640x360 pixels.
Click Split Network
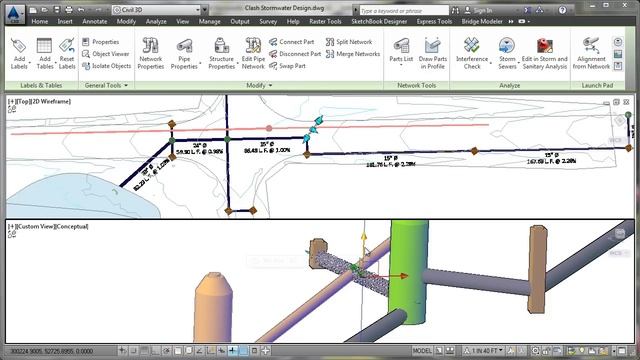349,42
